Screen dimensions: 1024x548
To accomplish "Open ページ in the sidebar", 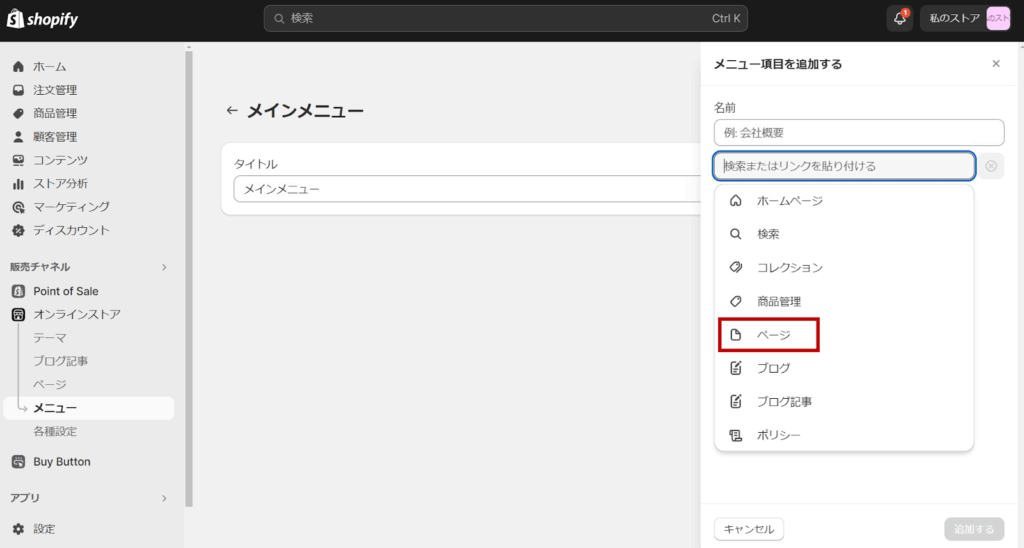I will point(50,385).
